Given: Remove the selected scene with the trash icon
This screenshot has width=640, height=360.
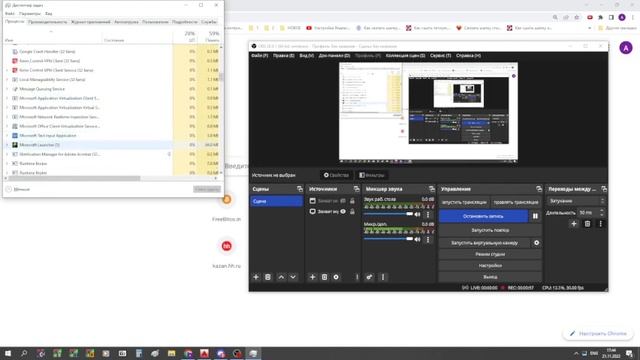Looking at the screenshot, I should [268, 277].
